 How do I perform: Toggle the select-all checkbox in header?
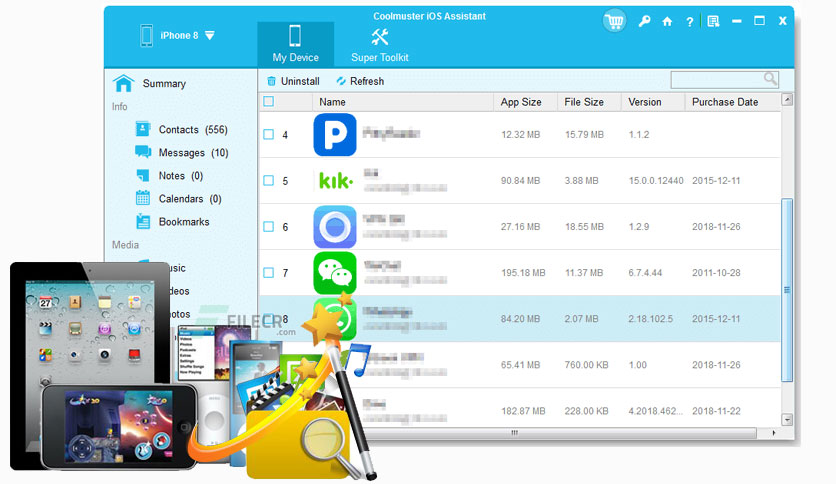269,101
